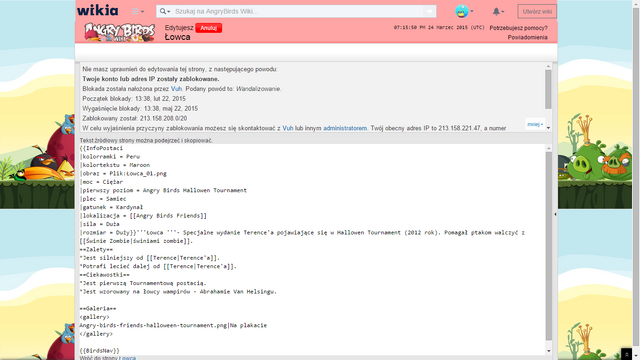Expand the search scope magnifier dropdown
640x360 pixels.
click(x=165, y=11)
